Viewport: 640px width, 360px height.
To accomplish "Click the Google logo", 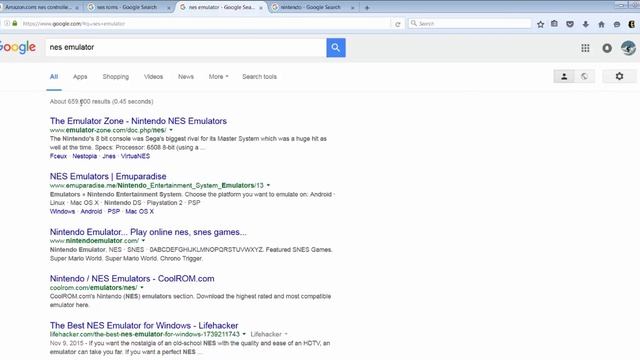I will [18, 48].
